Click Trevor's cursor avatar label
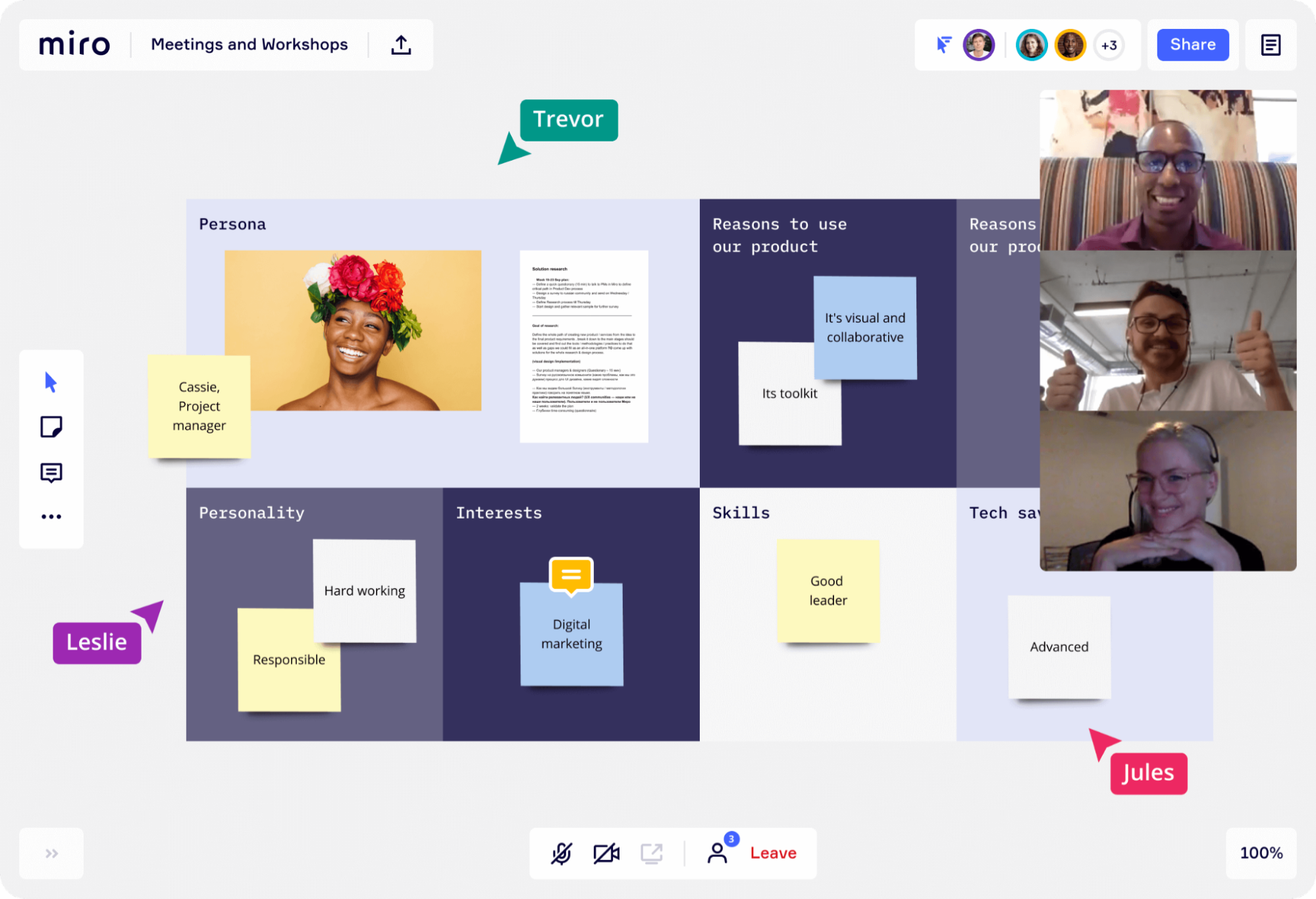1316x899 pixels. click(x=567, y=119)
